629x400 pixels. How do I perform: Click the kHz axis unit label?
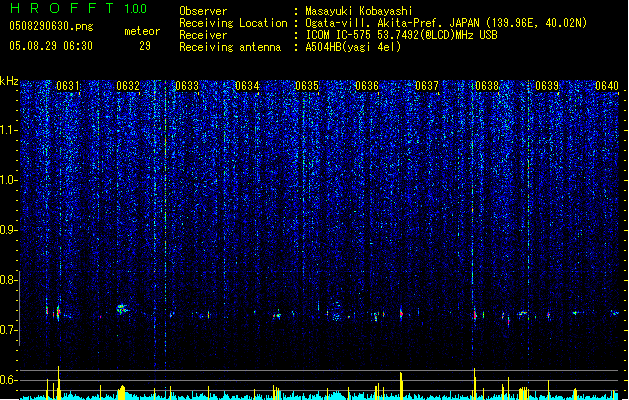(9, 81)
